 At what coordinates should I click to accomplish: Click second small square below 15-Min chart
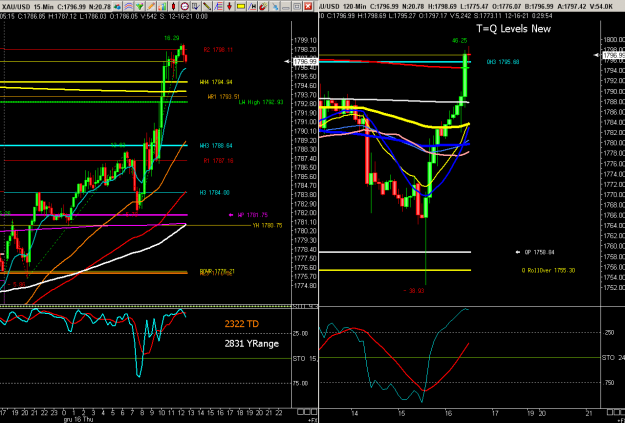coord(306,412)
